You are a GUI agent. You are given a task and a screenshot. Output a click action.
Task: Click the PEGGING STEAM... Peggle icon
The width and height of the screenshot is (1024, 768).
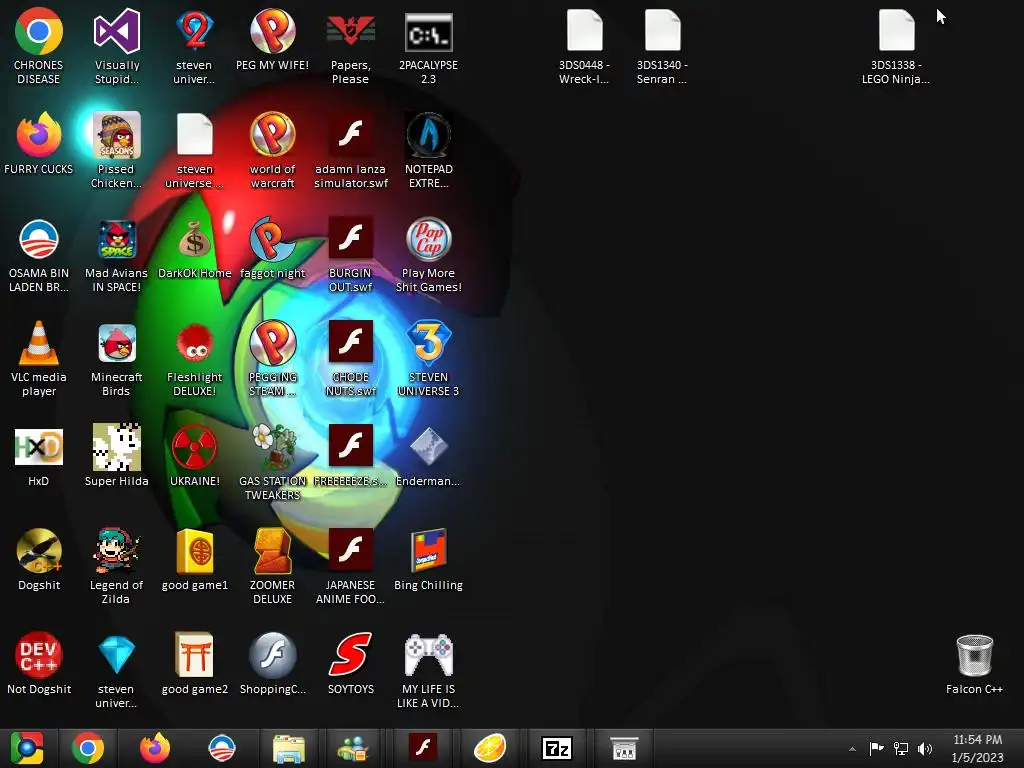tap(272, 359)
